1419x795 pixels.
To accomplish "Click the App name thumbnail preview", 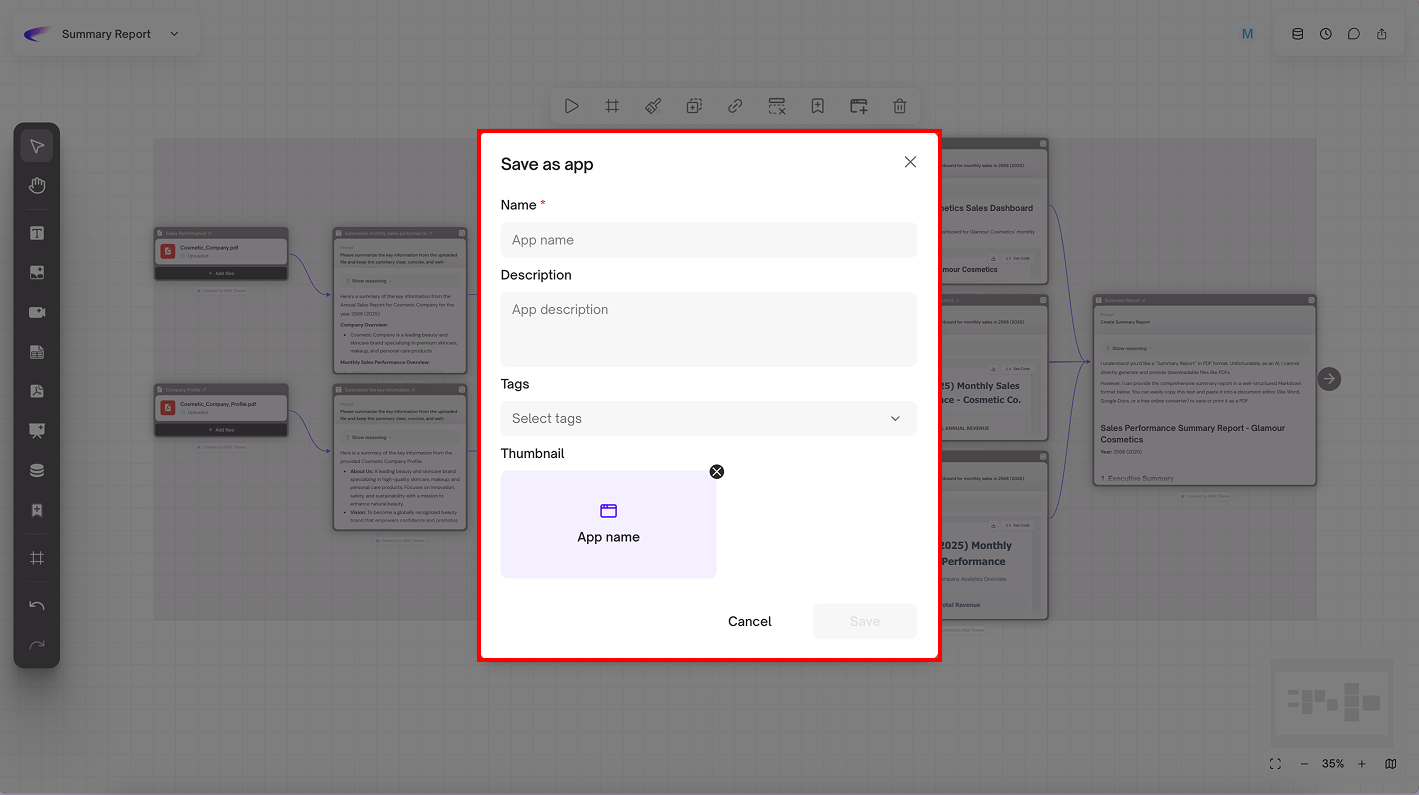I will [608, 524].
